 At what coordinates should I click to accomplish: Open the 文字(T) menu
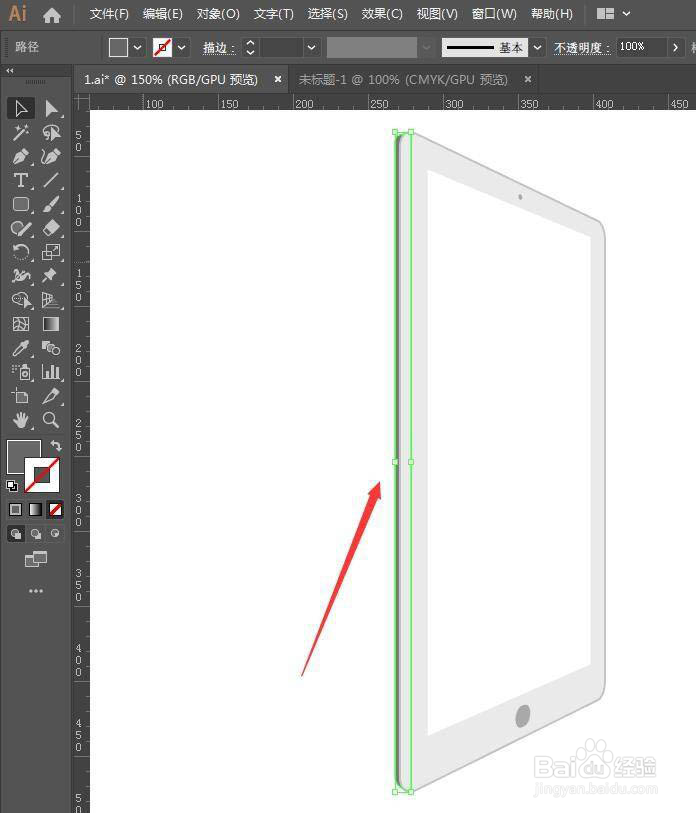pos(274,14)
